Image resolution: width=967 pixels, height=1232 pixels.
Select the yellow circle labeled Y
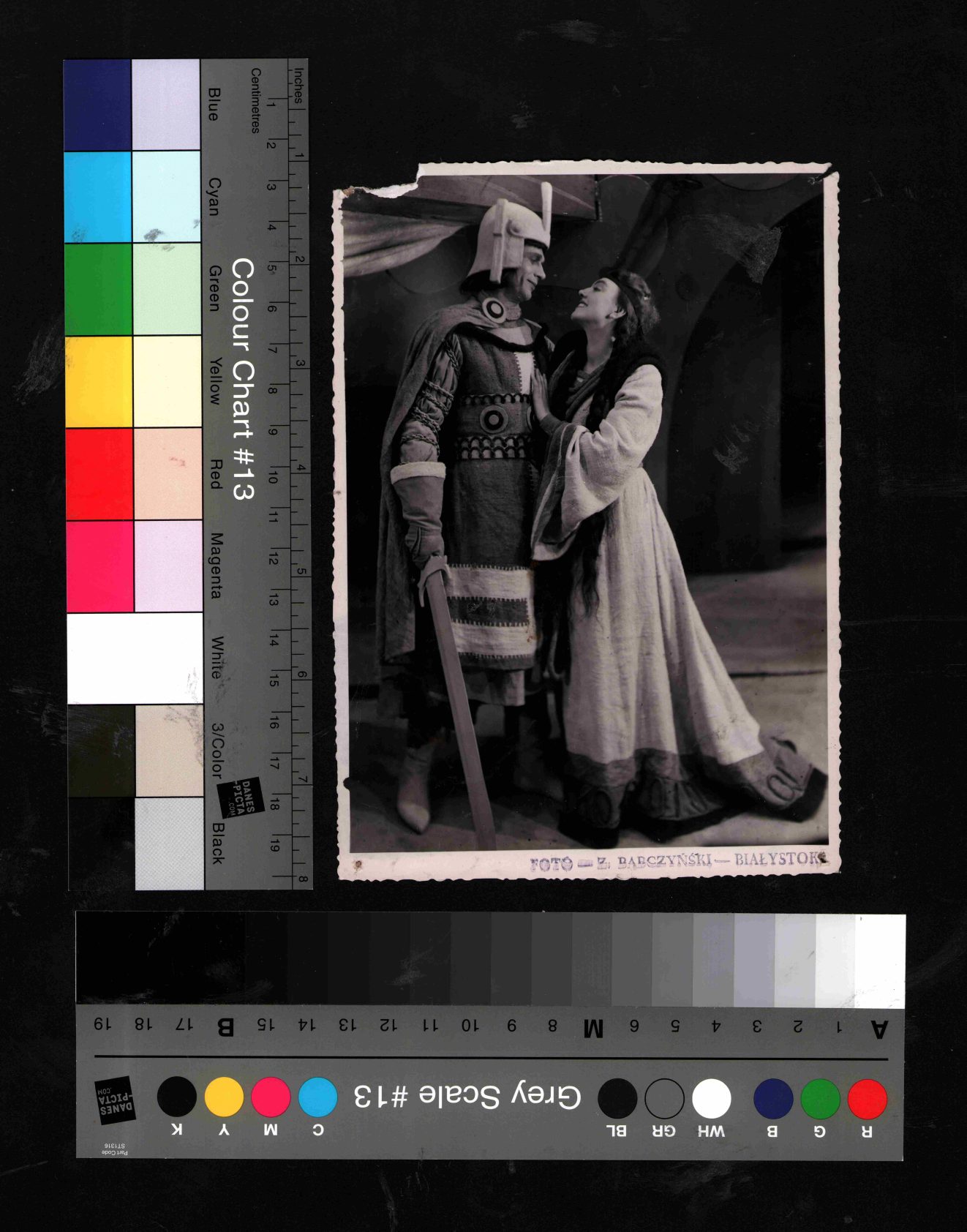click(x=224, y=1097)
